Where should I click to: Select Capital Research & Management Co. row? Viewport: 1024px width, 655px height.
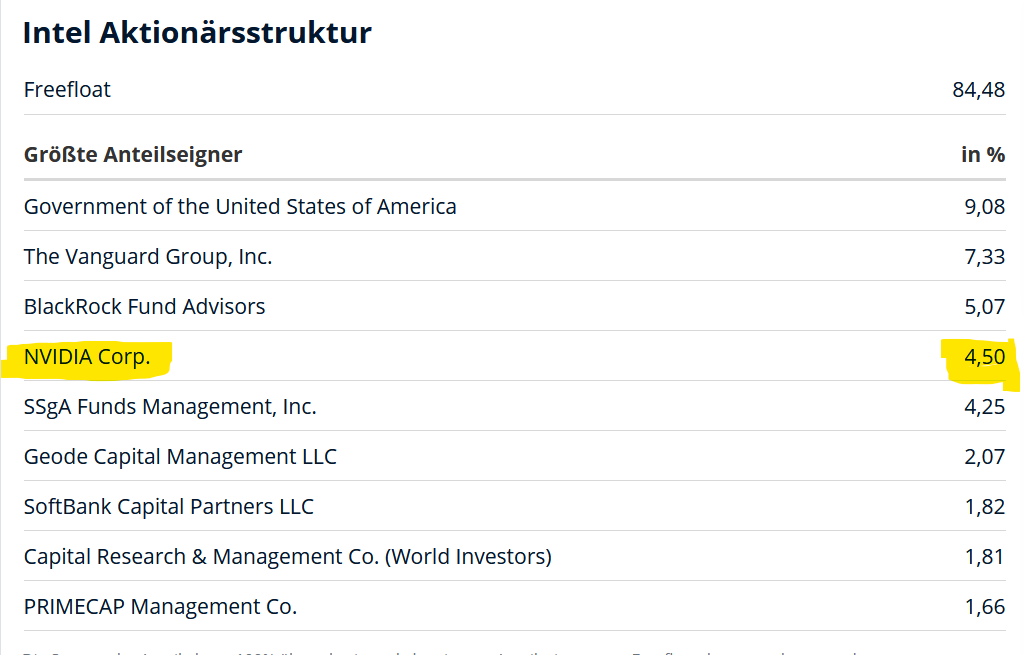coord(288,557)
